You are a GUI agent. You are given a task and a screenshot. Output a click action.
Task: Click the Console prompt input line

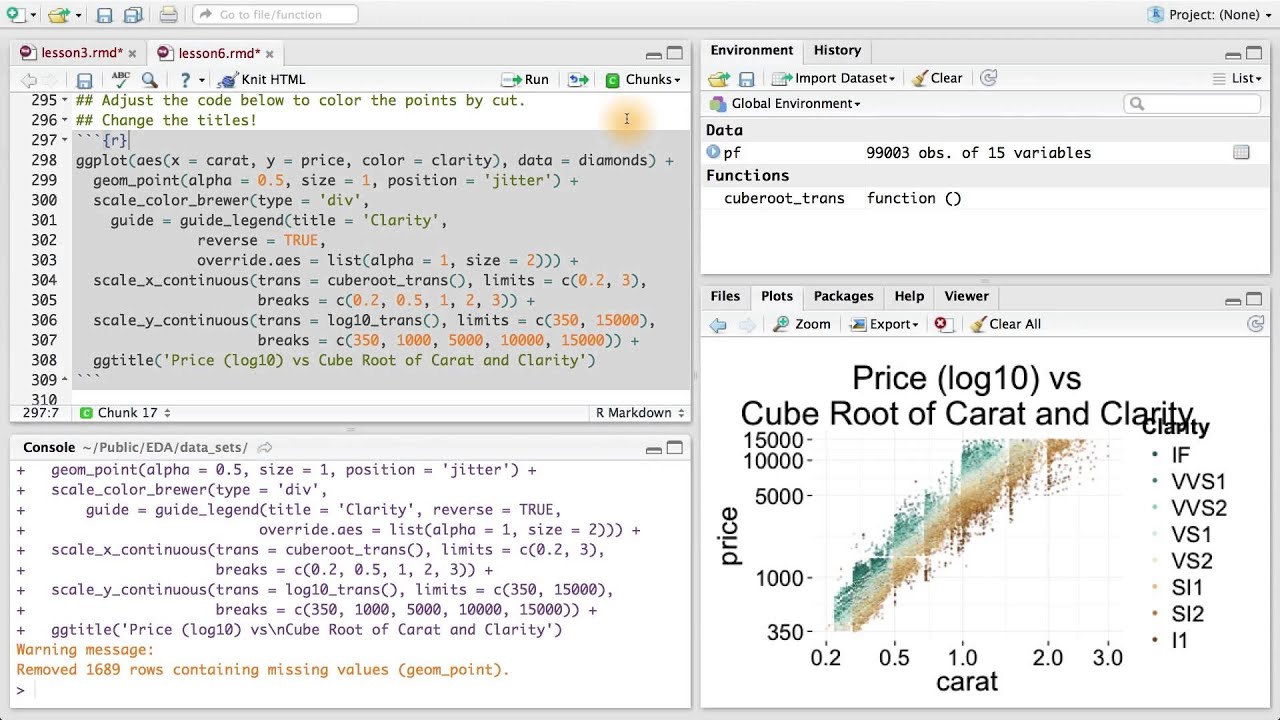[350, 690]
